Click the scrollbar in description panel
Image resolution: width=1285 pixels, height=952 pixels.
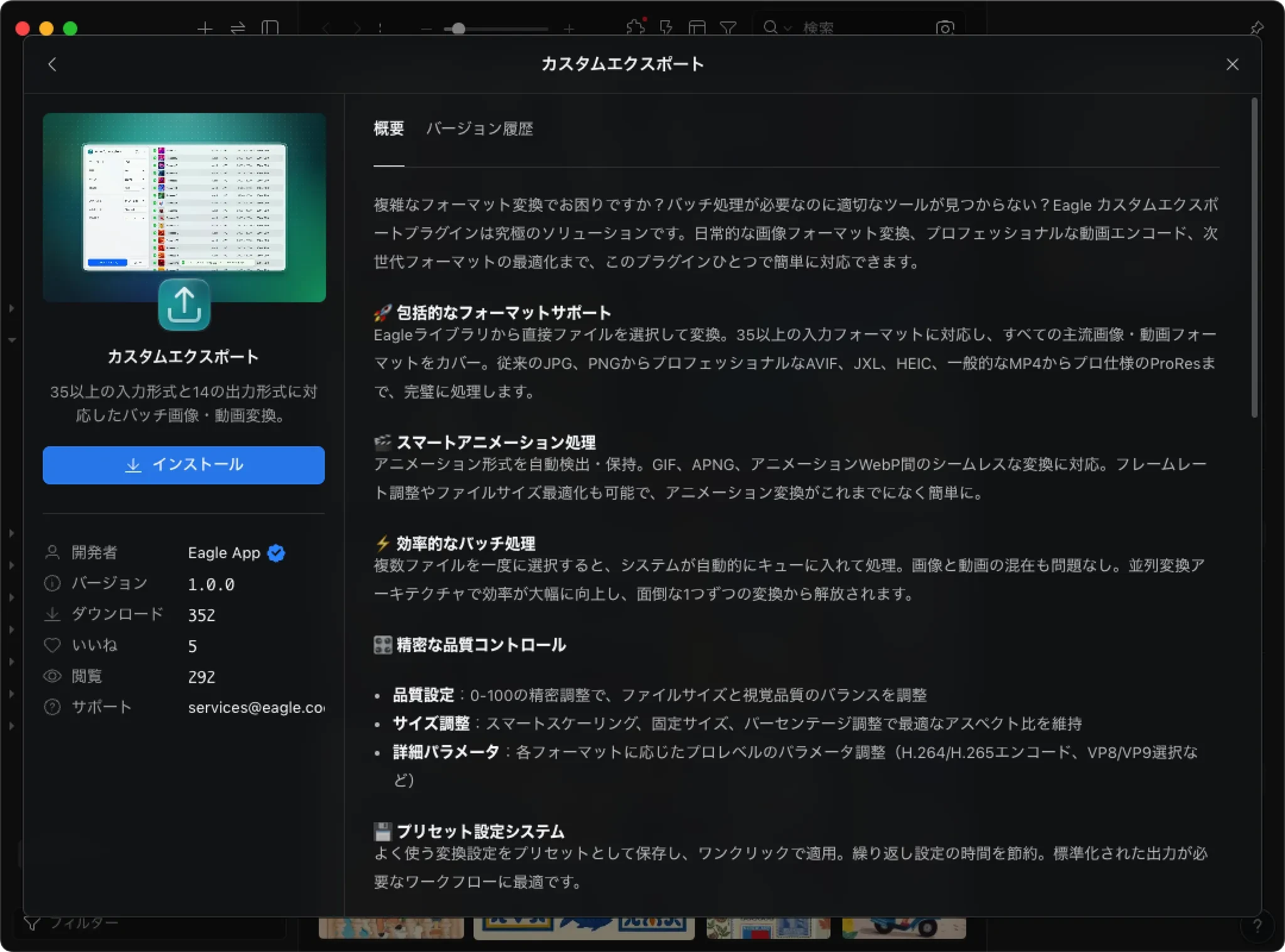coord(1254,257)
